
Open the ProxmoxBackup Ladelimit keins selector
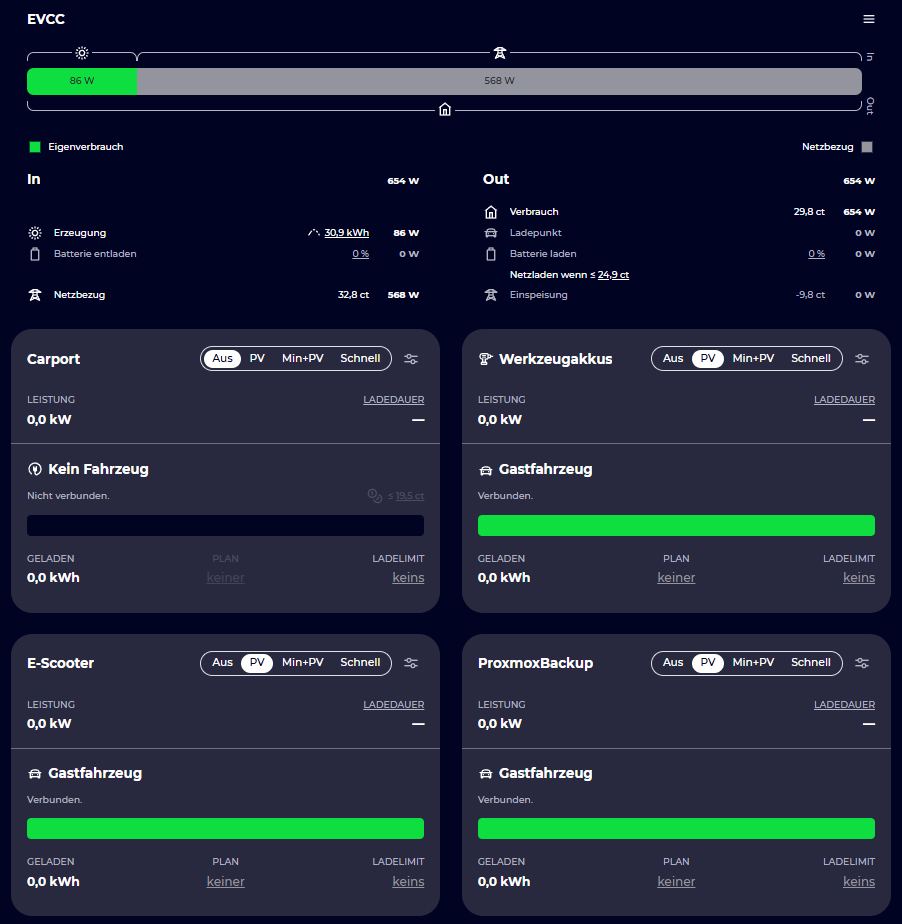click(x=859, y=882)
